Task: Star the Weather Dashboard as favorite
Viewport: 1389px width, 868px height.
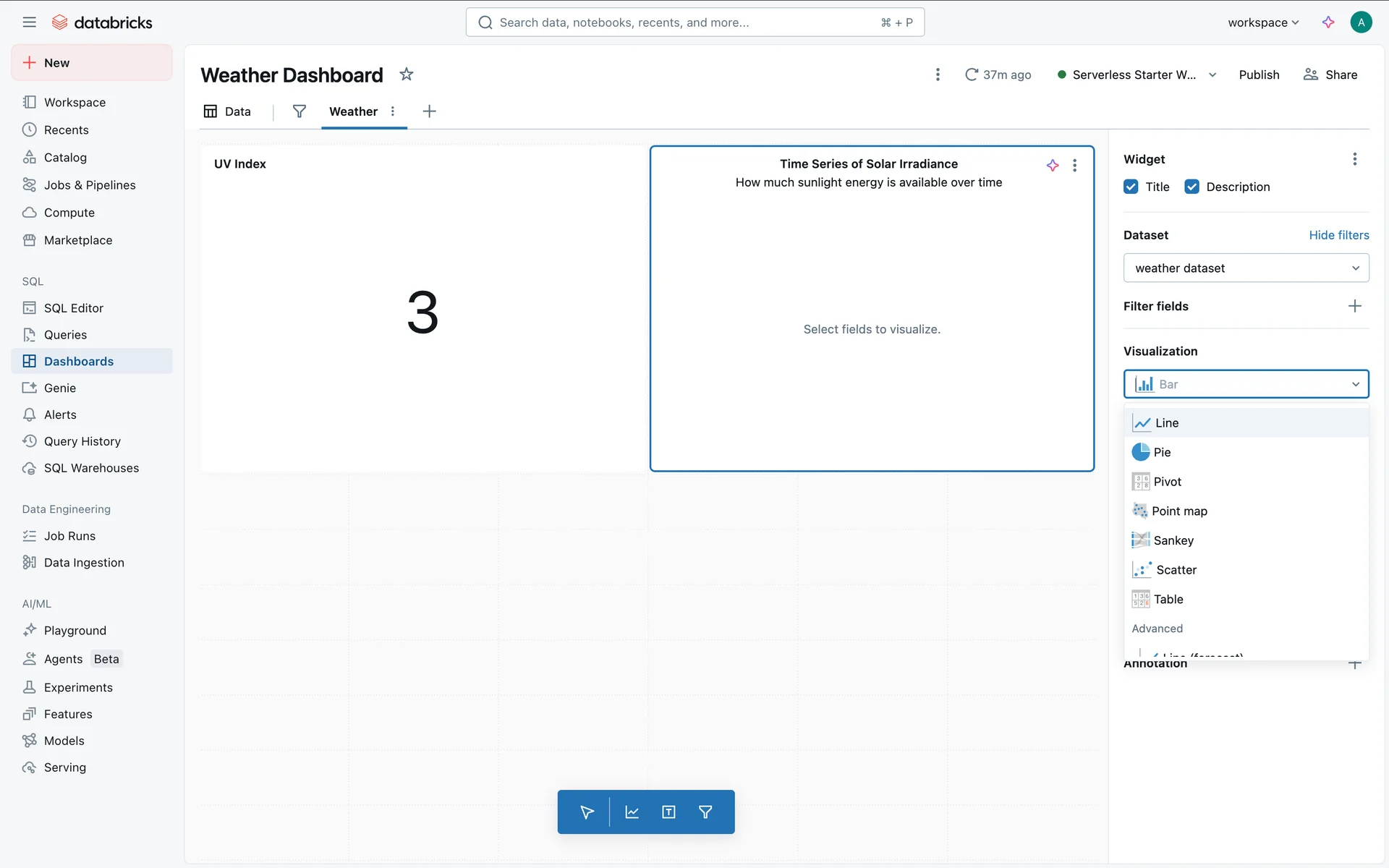Action: click(407, 75)
